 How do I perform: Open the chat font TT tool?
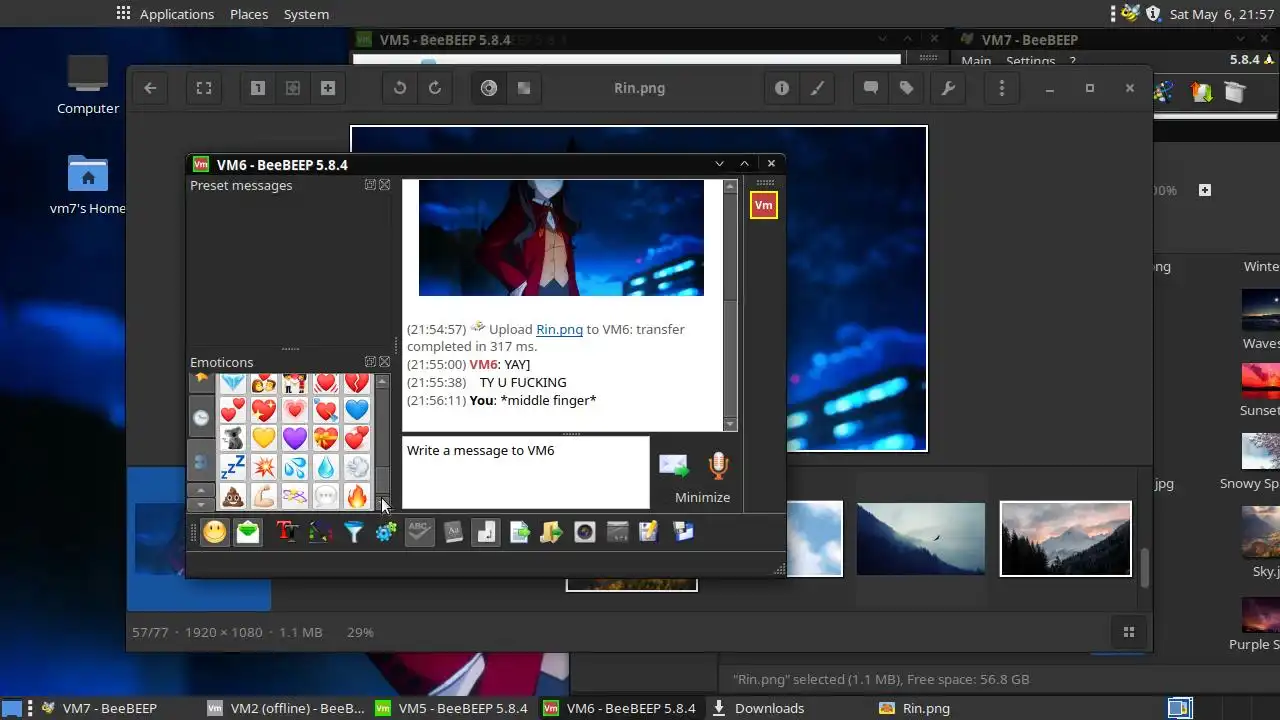(287, 532)
